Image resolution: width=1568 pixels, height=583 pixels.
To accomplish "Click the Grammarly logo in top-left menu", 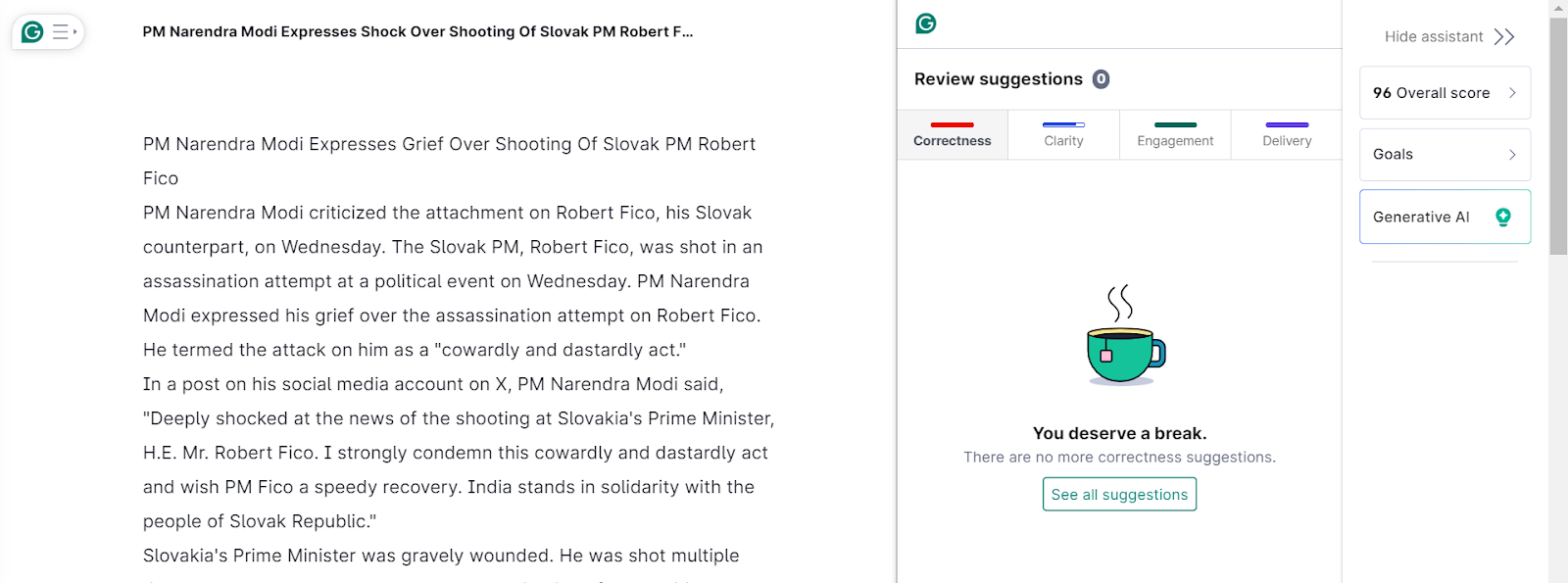I will tap(32, 32).
